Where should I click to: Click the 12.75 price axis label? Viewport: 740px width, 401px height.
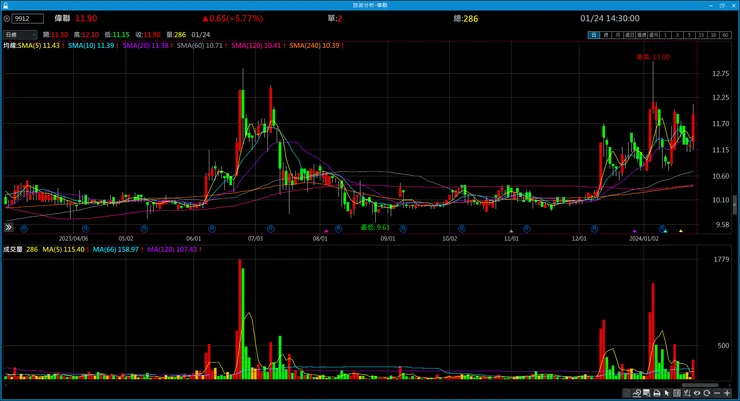(x=721, y=74)
